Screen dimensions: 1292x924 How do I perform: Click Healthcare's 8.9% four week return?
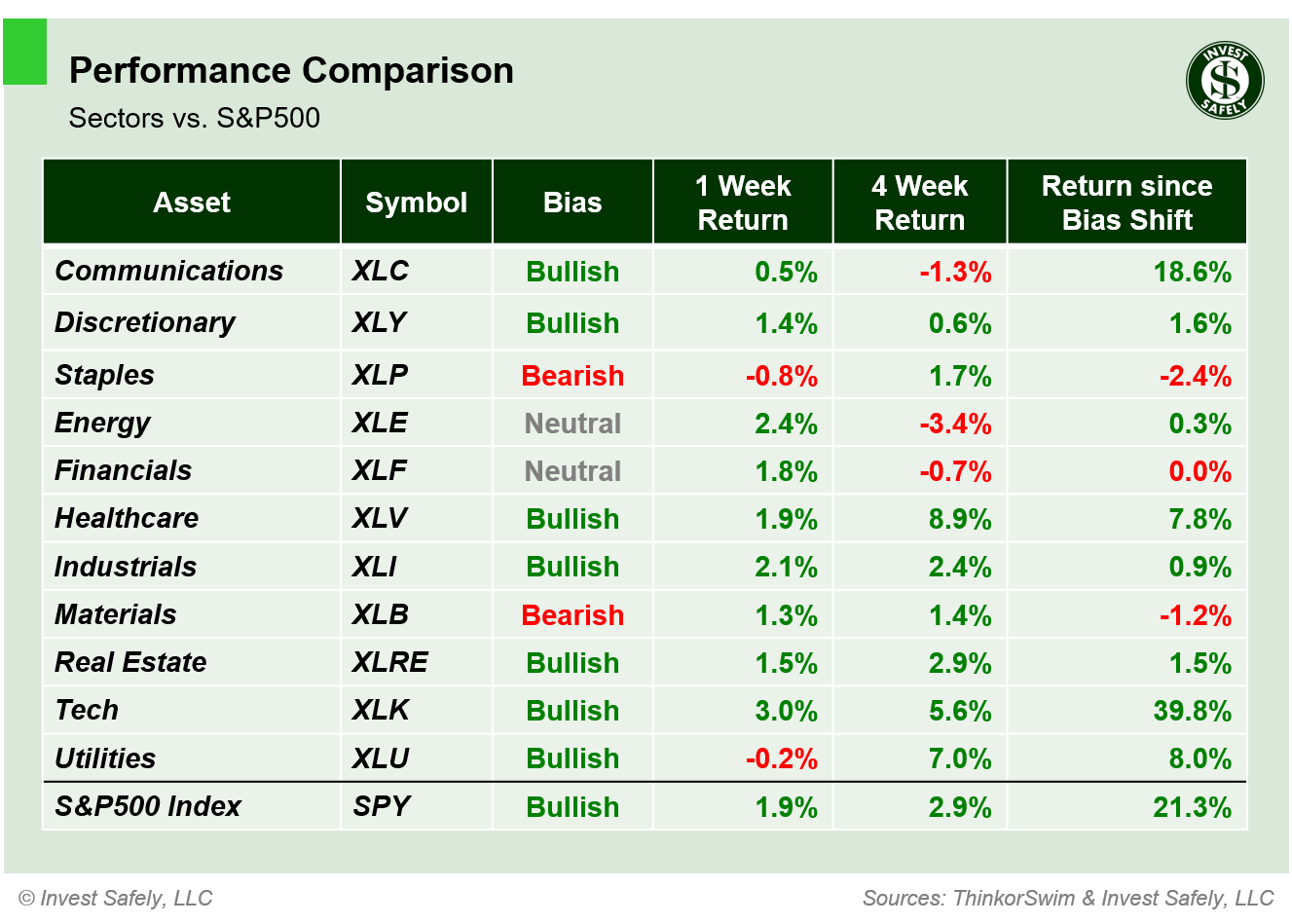[959, 519]
